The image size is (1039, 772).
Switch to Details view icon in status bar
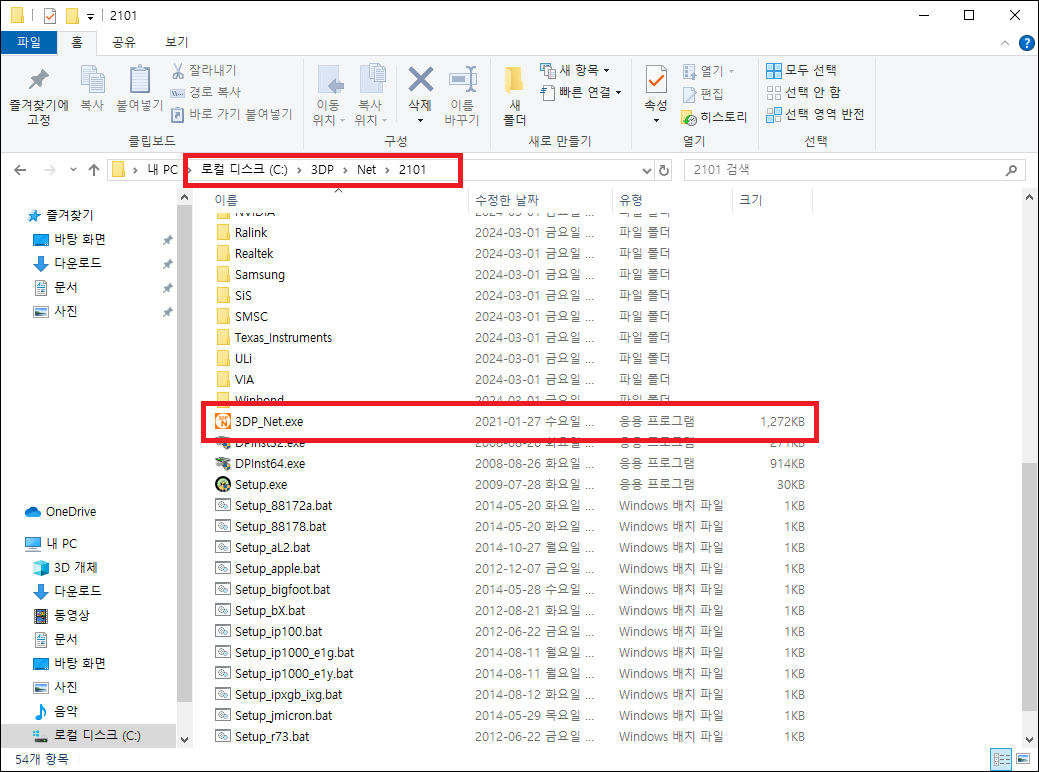tap(1001, 759)
